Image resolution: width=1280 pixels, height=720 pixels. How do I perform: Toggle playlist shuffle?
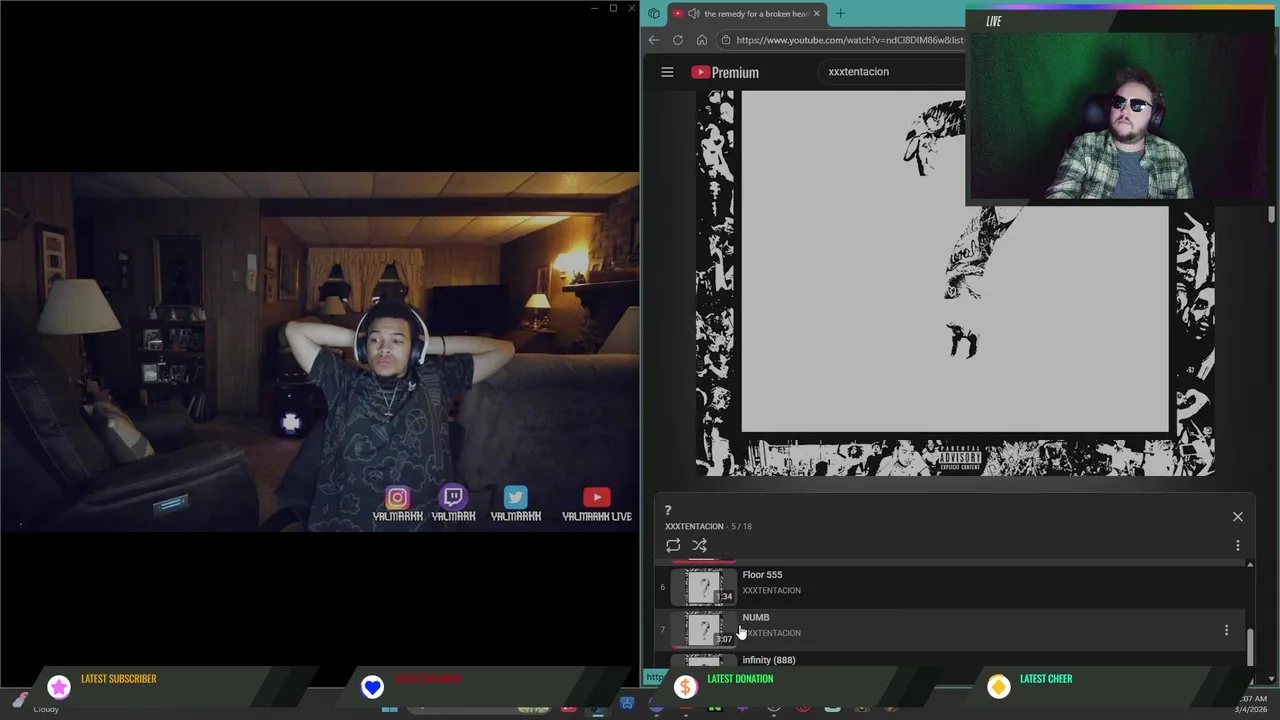click(700, 545)
